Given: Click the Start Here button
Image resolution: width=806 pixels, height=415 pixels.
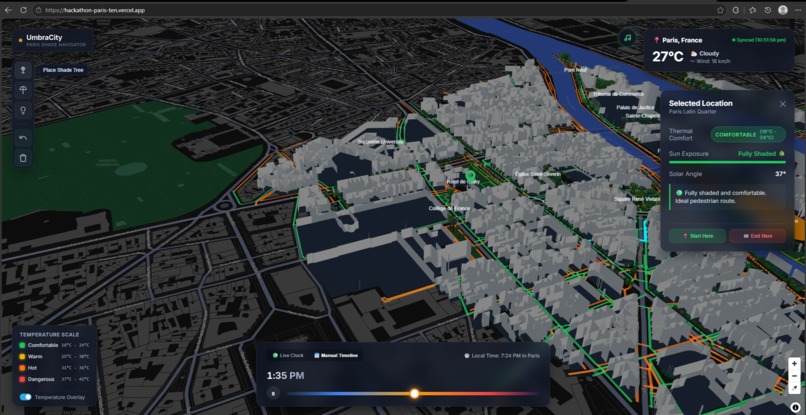Looking at the screenshot, I should [697, 236].
